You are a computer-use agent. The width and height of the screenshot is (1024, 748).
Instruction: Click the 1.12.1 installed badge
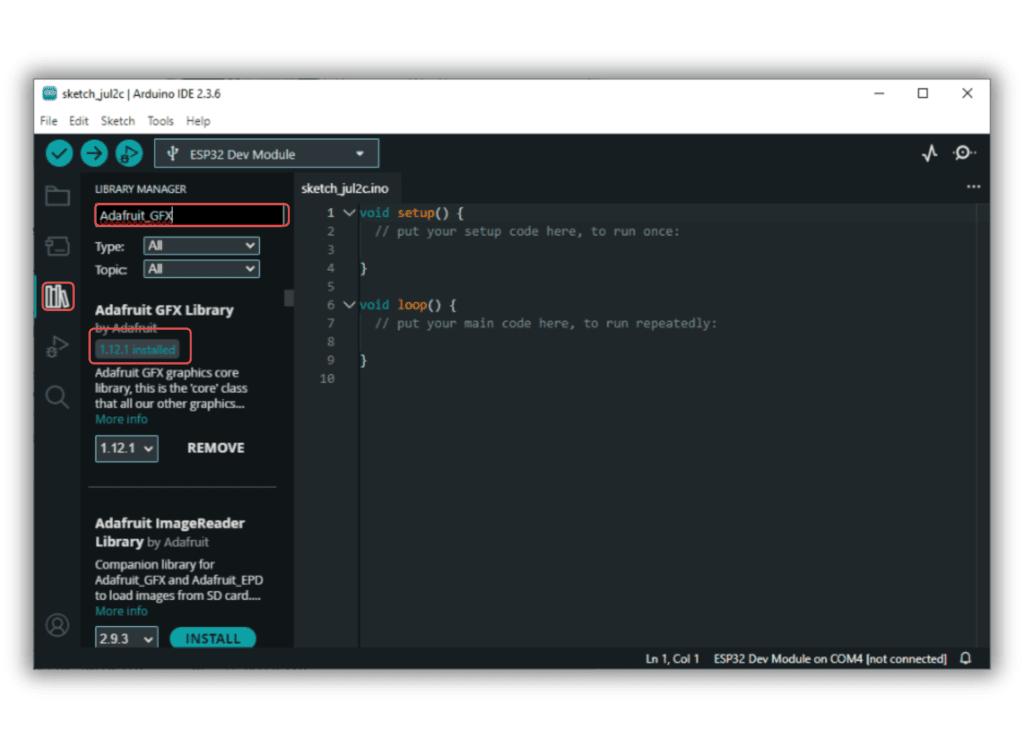[x=138, y=350]
